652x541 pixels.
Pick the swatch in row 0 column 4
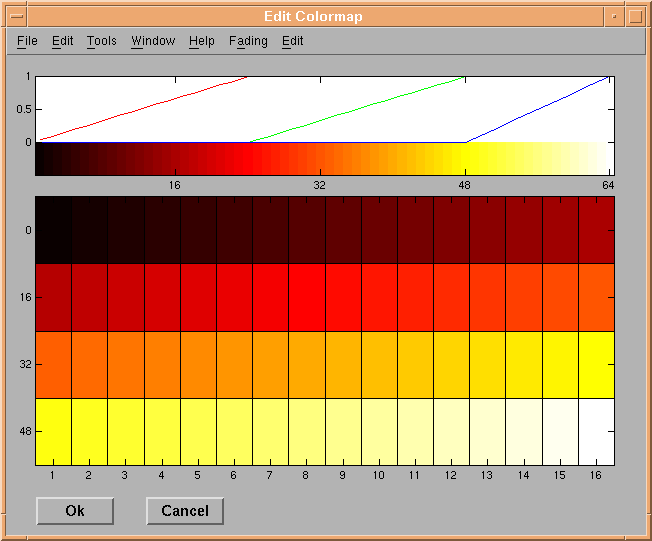pos(162,230)
